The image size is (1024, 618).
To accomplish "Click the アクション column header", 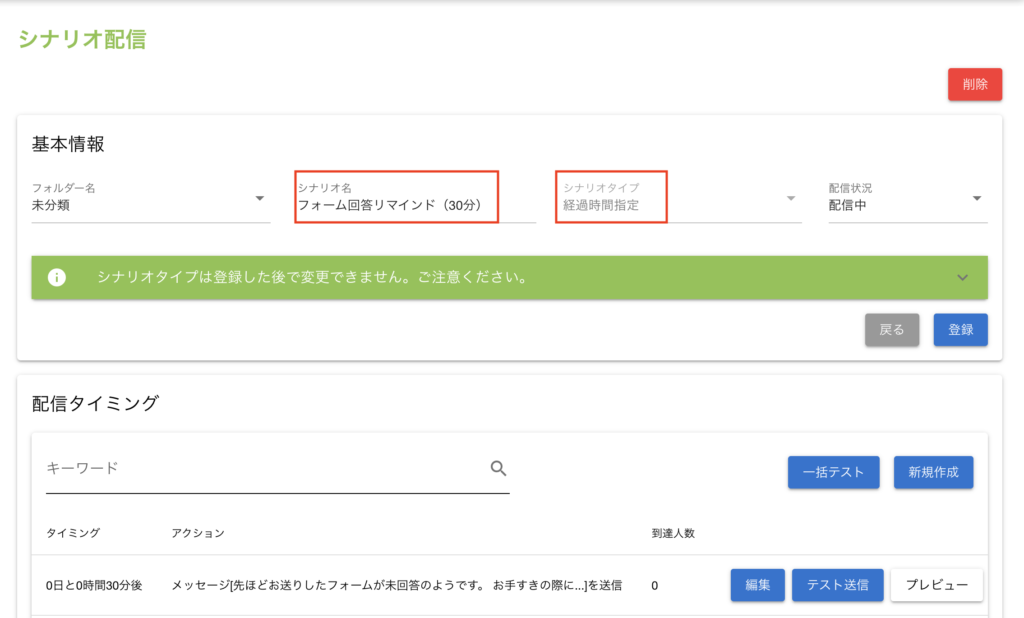I will (198, 533).
